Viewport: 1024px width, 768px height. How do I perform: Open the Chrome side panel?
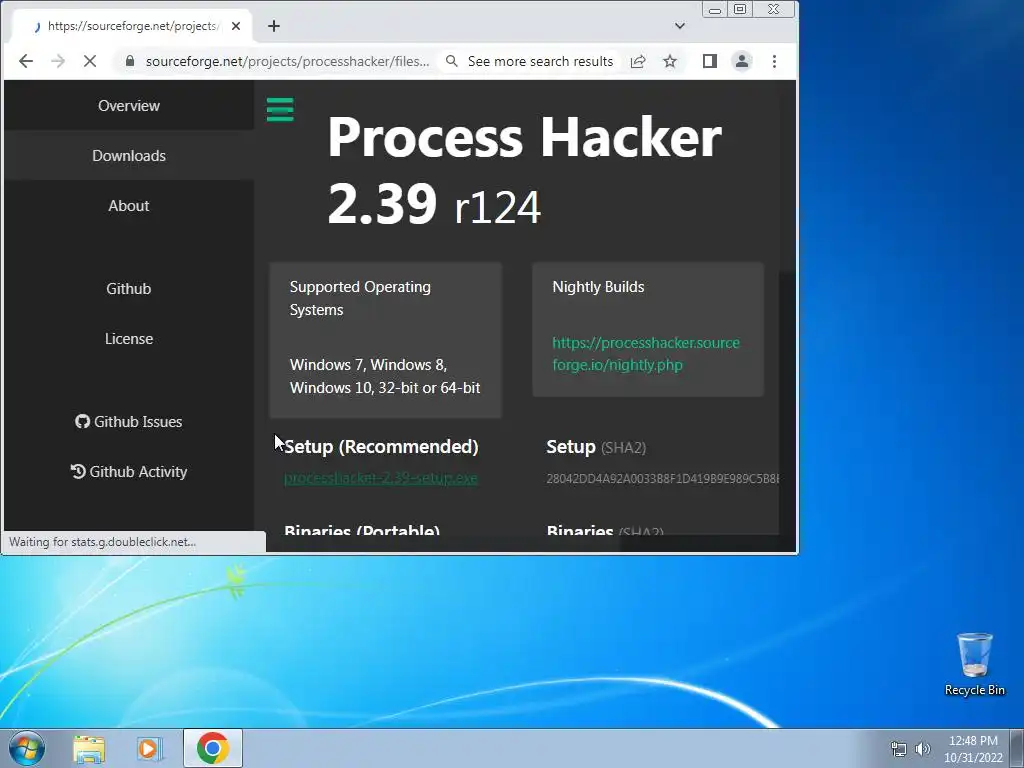tap(710, 61)
